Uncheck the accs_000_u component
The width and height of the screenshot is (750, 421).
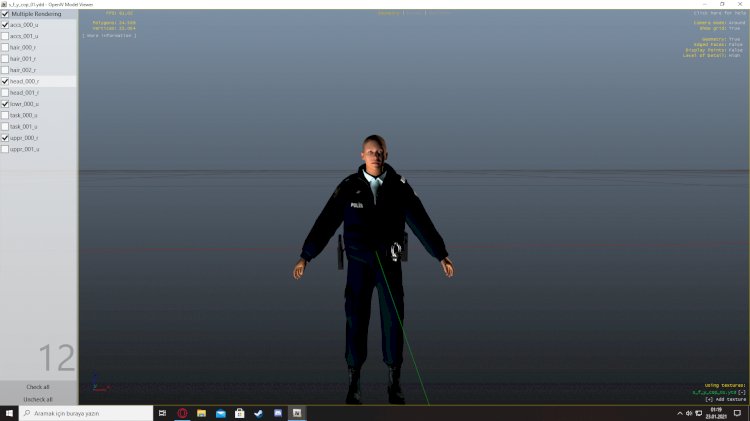pos(5,25)
